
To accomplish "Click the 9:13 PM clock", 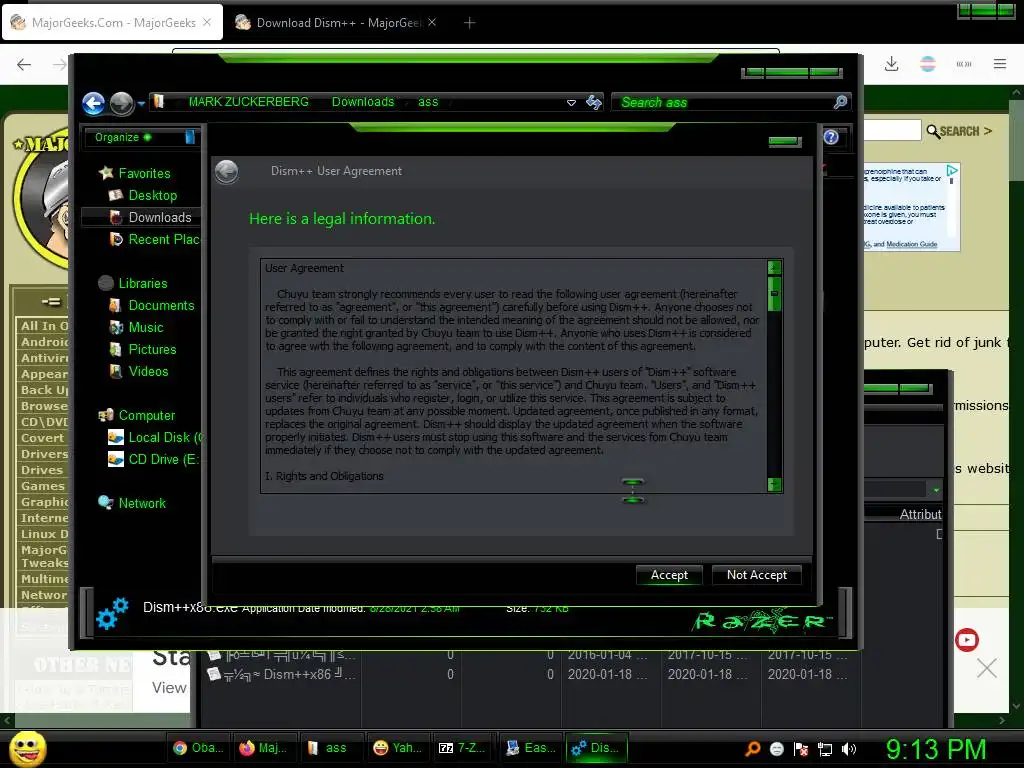I will (x=936, y=749).
